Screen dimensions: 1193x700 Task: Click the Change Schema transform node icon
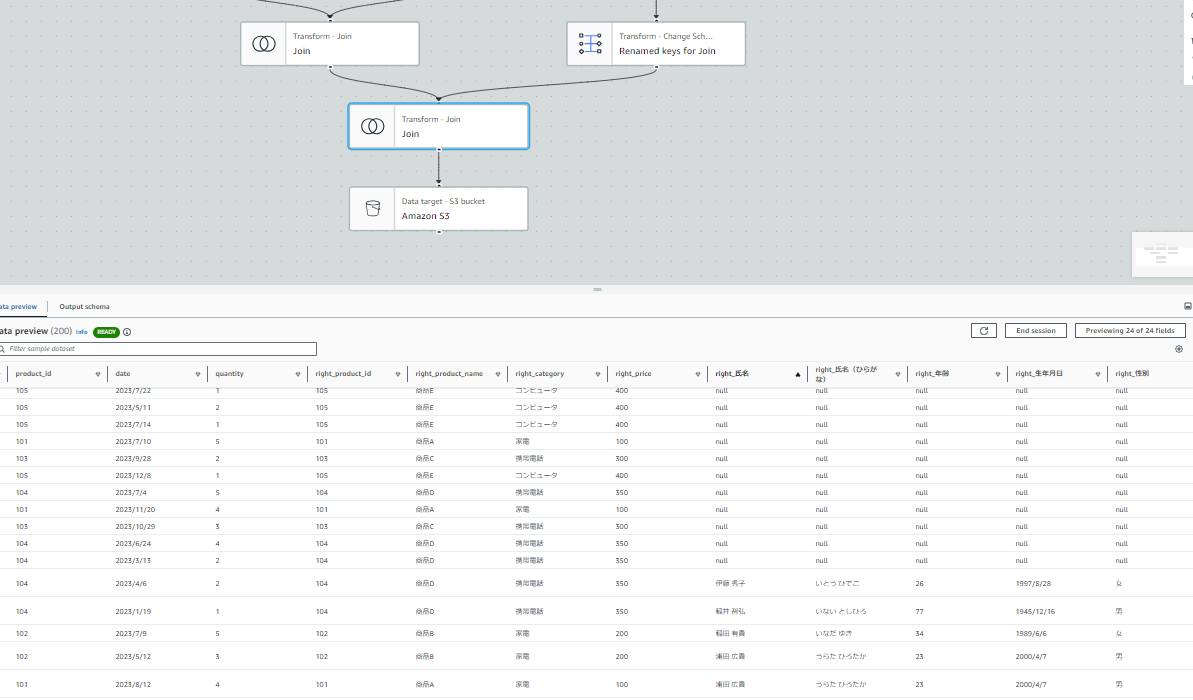[x=590, y=43]
